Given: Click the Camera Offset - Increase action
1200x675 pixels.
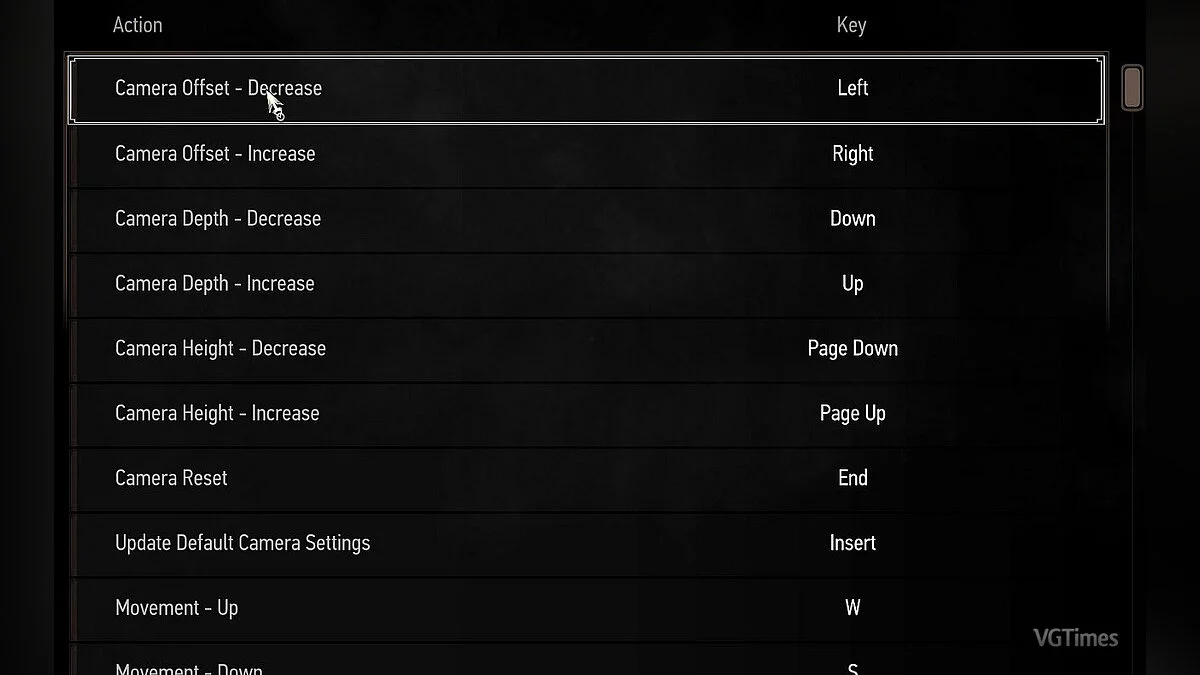Looking at the screenshot, I should (x=215, y=154).
